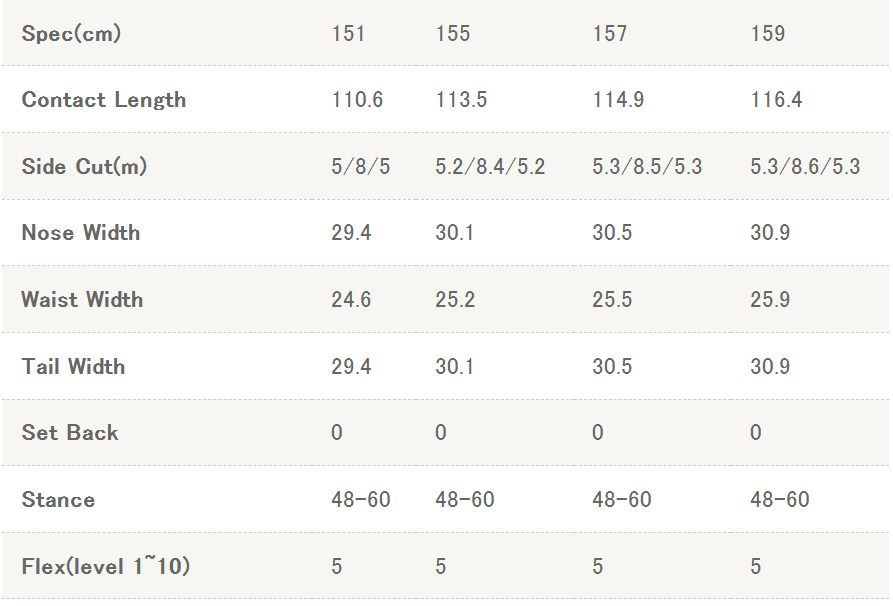Click side cut value 5.3/8.6/5.3

[x=805, y=167]
